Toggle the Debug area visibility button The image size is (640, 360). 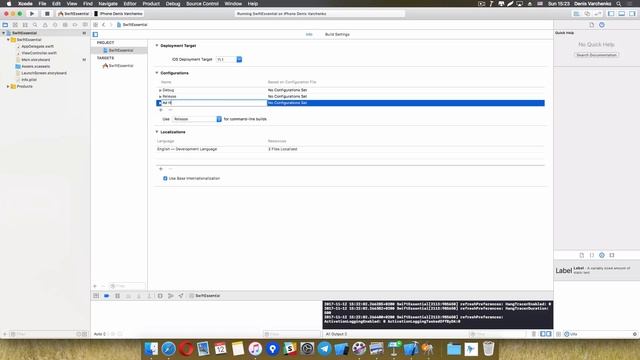(621, 13)
